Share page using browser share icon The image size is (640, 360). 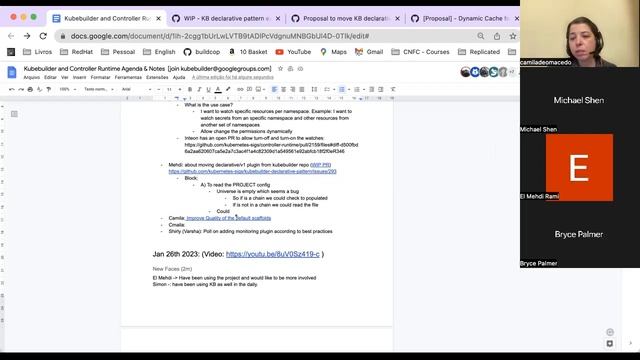pyautogui.click(x=497, y=36)
